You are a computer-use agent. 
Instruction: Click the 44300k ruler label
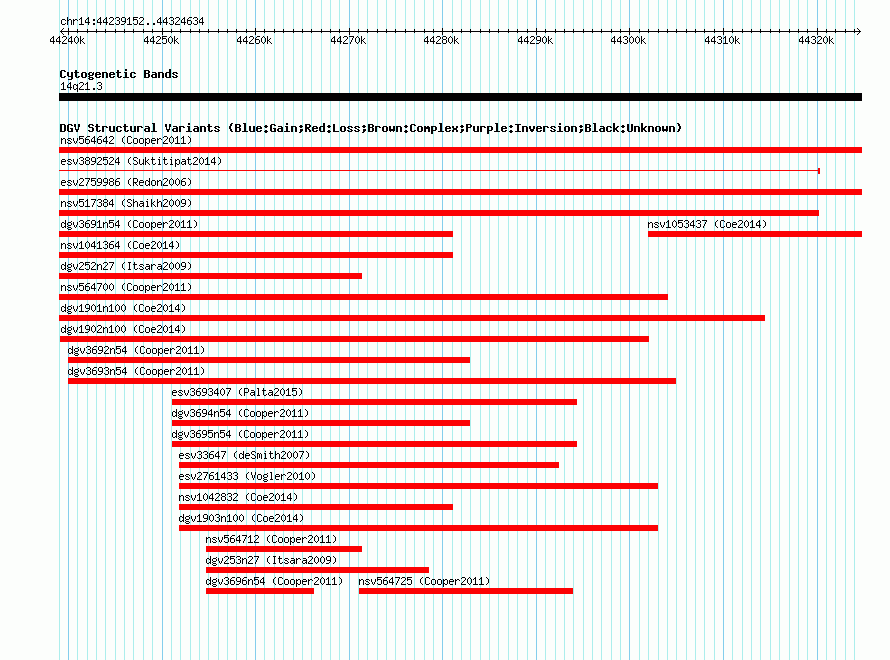click(628, 40)
